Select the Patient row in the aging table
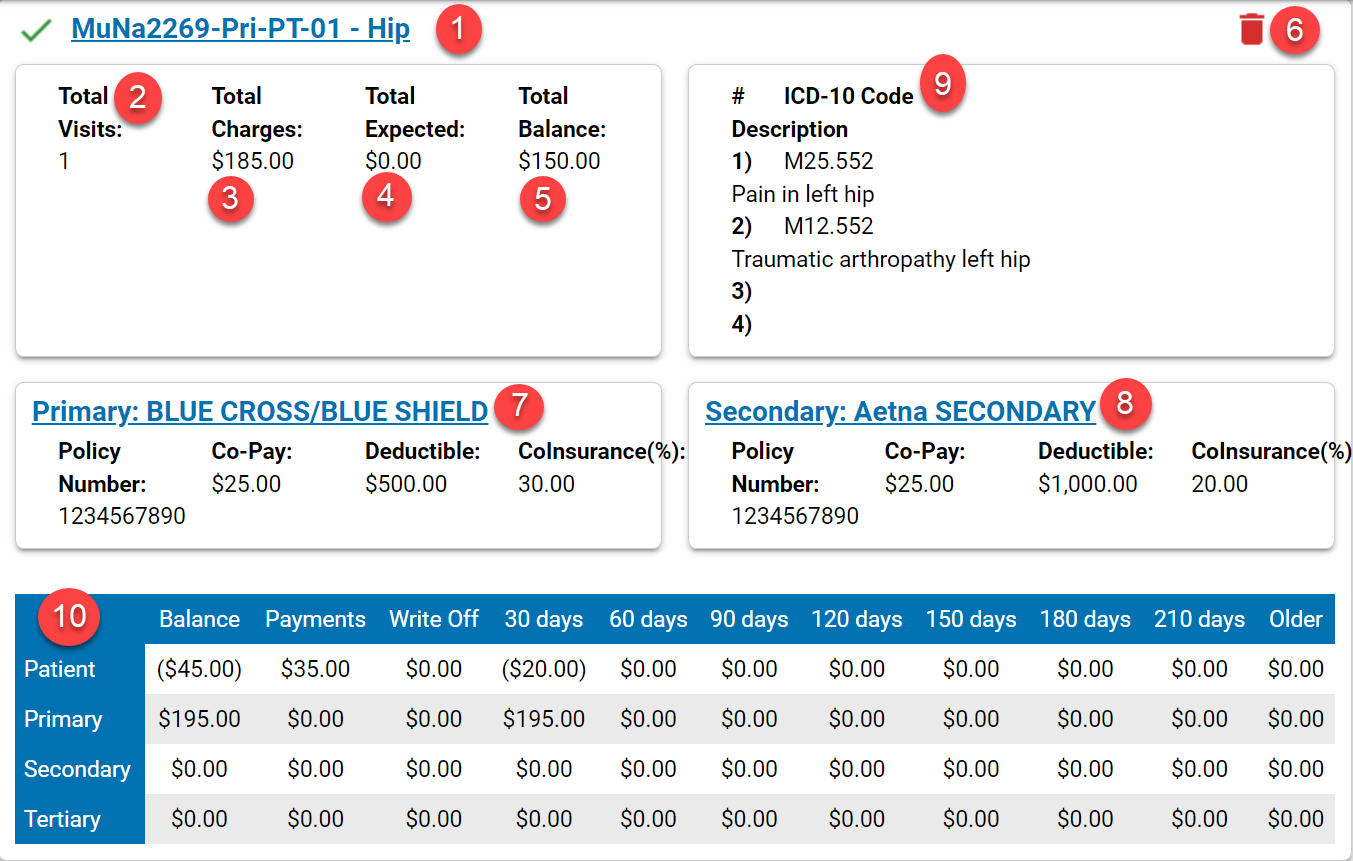 pos(61,669)
